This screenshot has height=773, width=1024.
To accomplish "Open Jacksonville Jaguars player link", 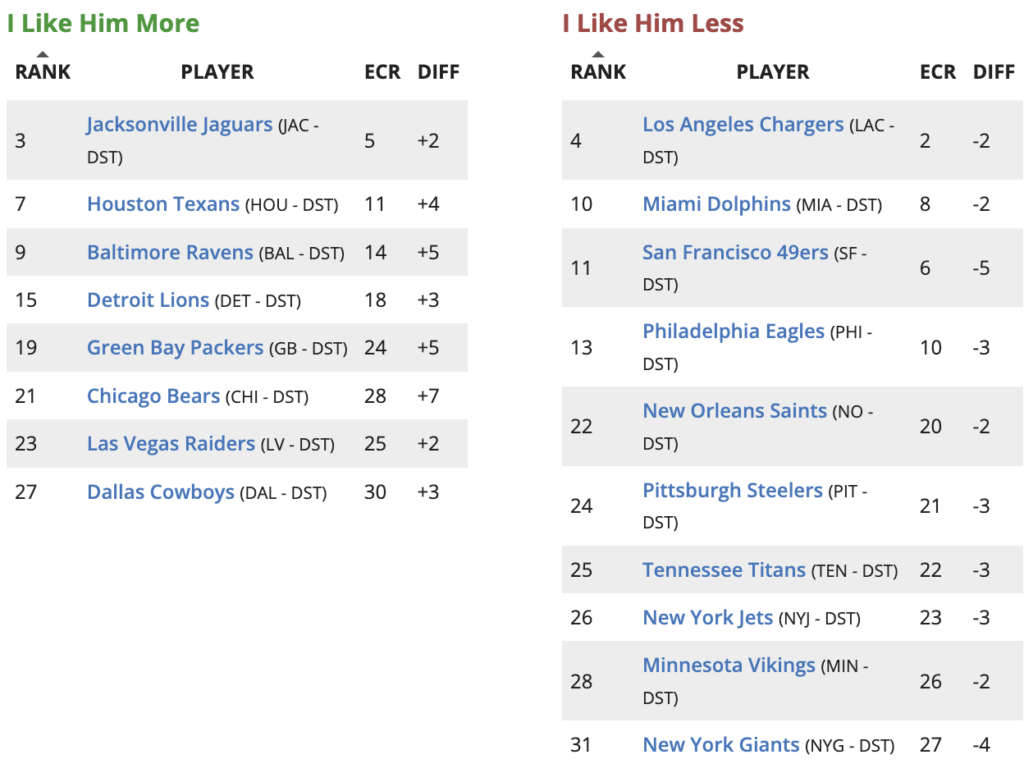I will pyautogui.click(x=179, y=125).
